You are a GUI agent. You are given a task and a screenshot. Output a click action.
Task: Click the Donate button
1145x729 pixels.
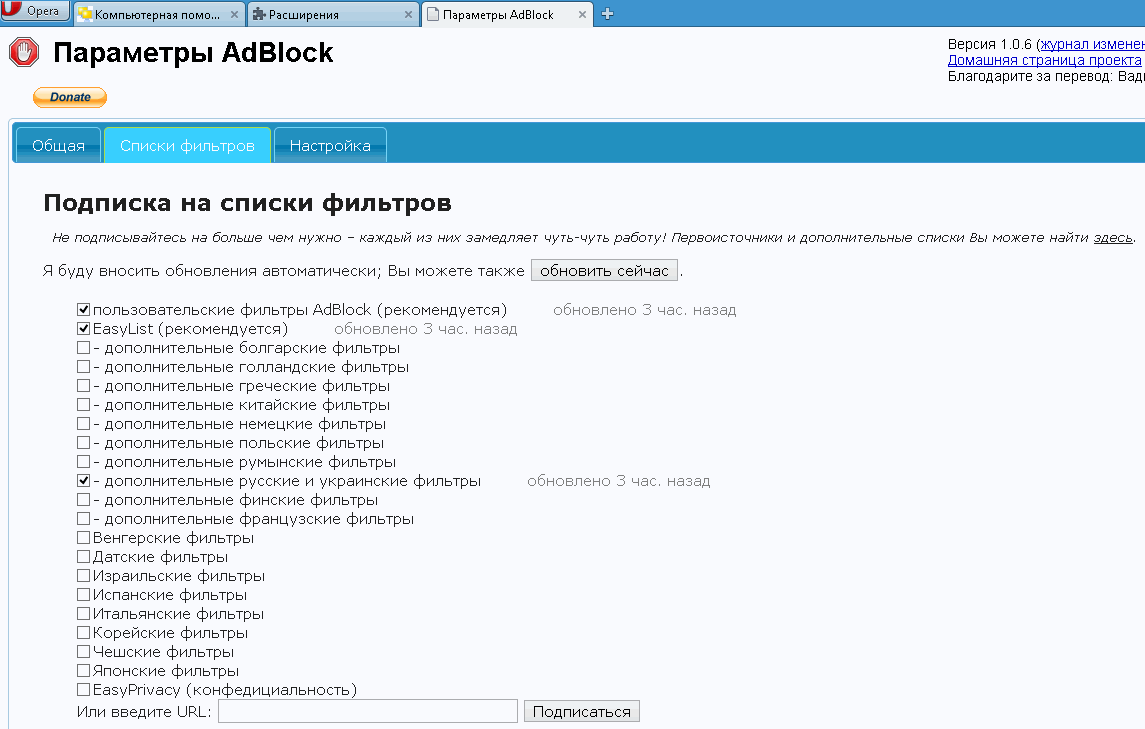[70, 97]
